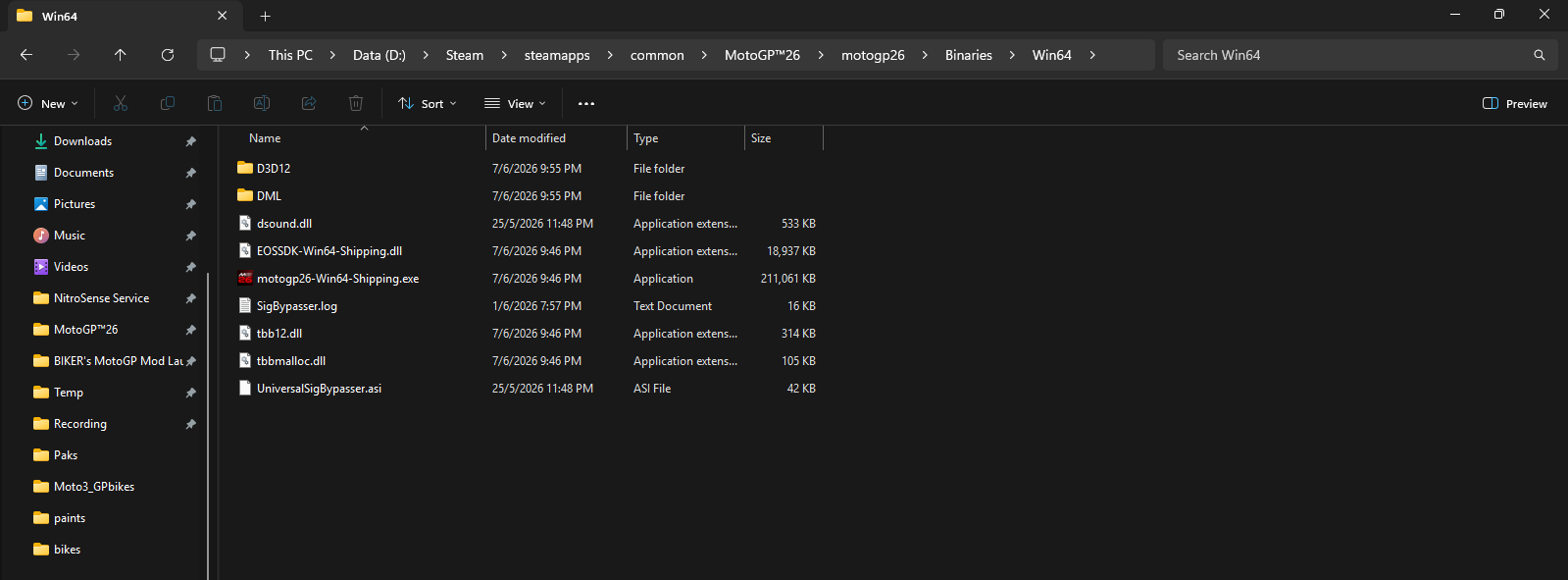Close the Win64 tab
The width and height of the screenshot is (1568, 580).
223,16
